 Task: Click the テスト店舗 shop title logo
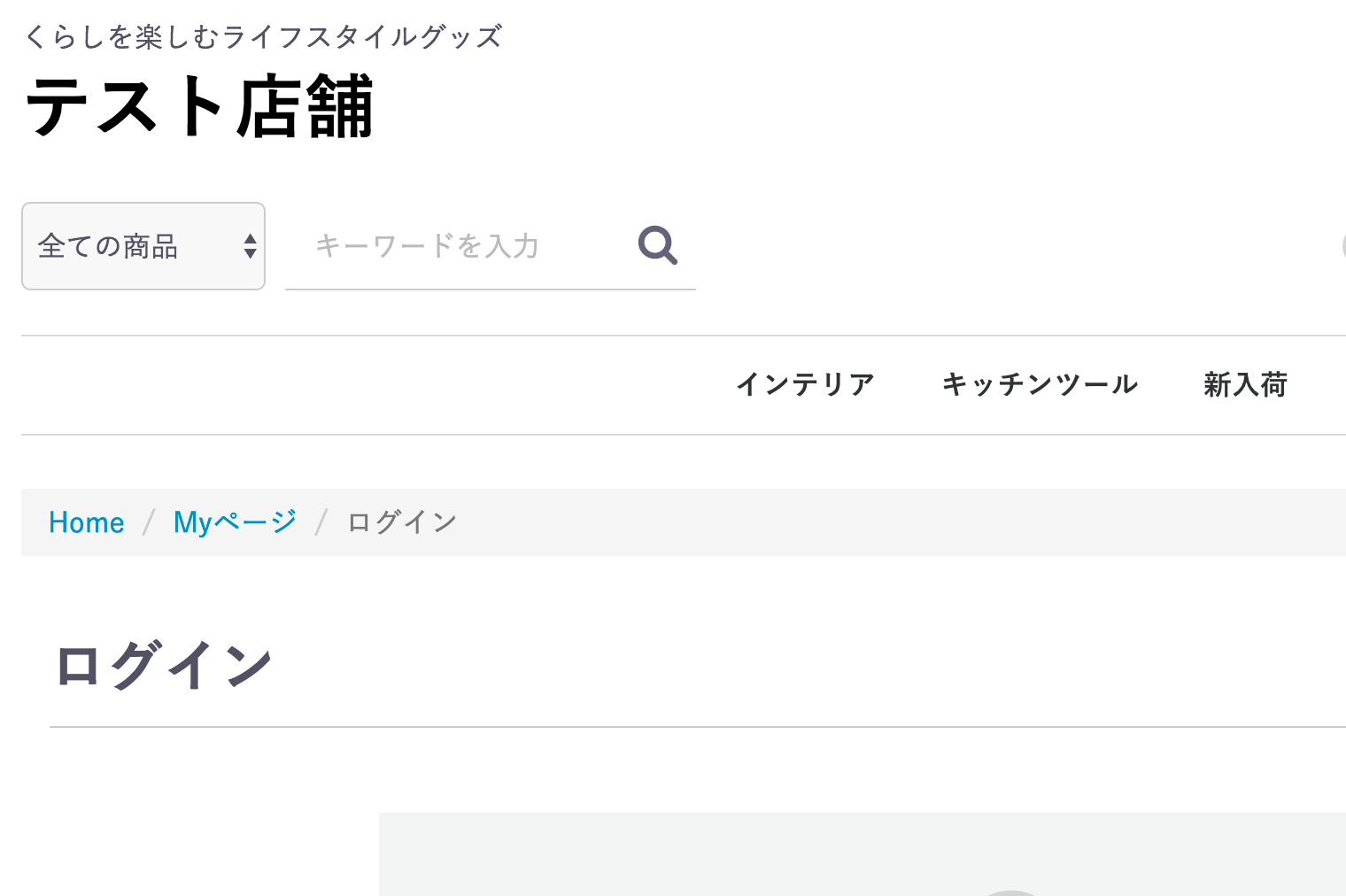coord(199,106)
